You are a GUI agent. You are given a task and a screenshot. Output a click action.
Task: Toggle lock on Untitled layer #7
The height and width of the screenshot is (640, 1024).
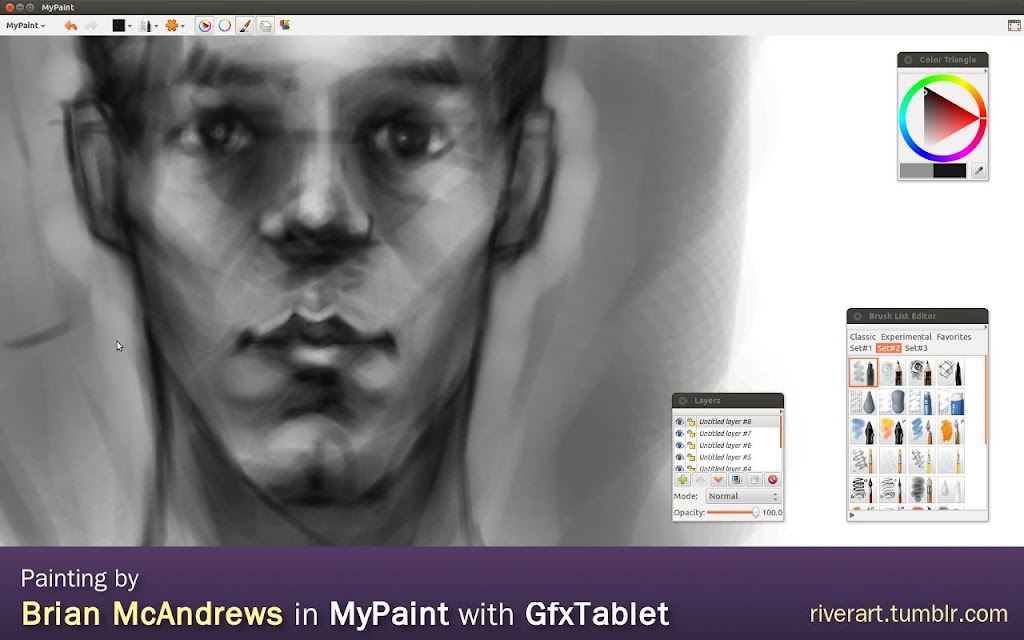pos(691,434)
